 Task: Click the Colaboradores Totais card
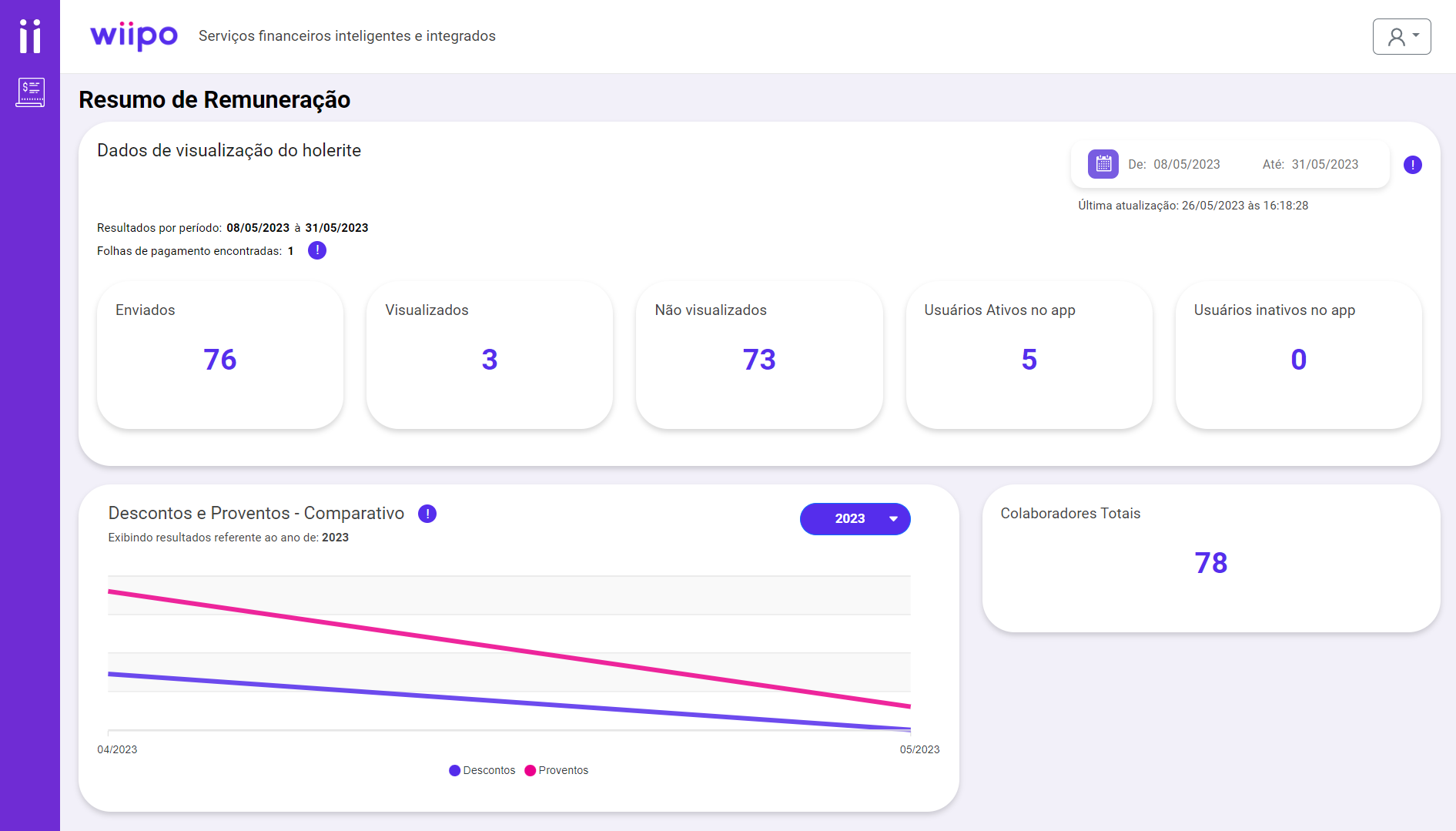pos(1210,558)
